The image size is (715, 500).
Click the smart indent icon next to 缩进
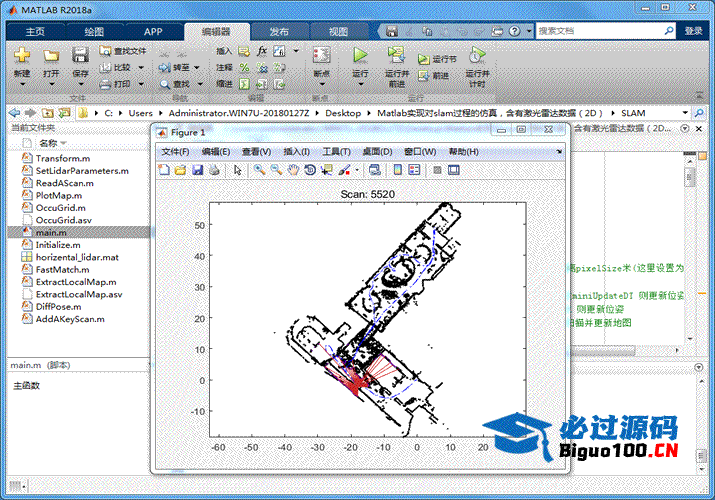pos(244,84)
